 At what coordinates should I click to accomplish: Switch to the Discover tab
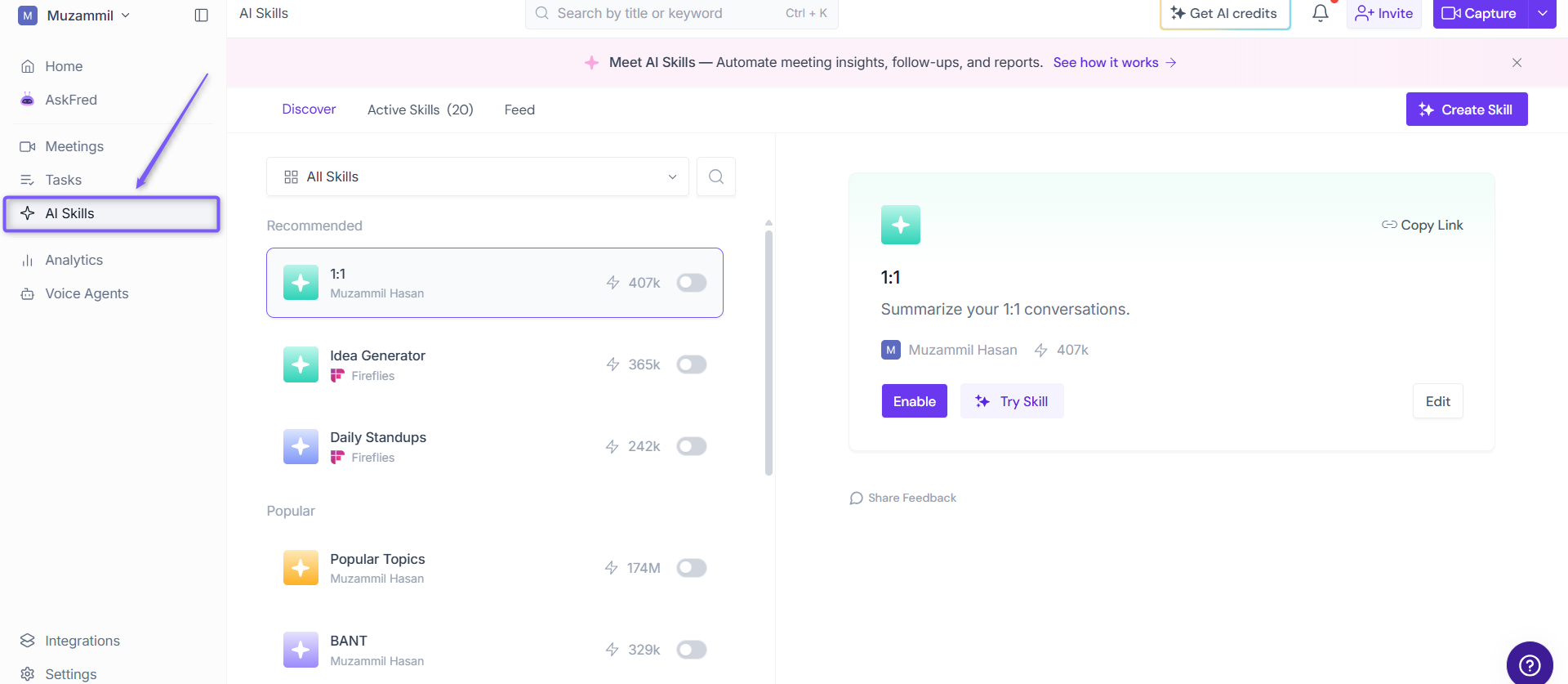tap(309, 110)
